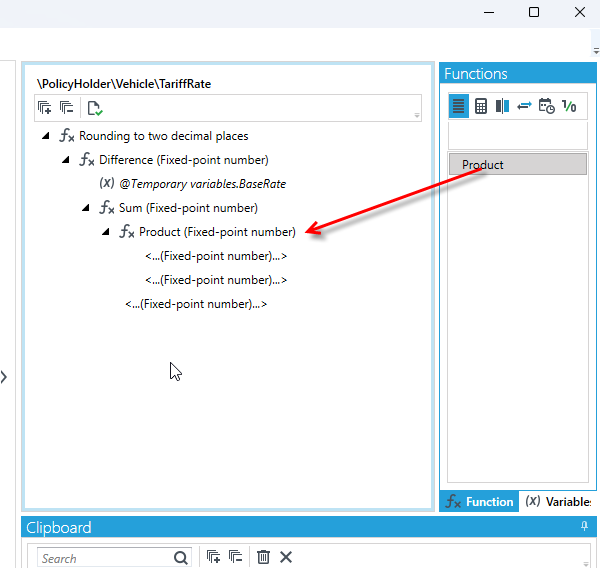Select Difference (Fixed-point number) row
This screenshot has width=600, height=568.
[184, 160]
